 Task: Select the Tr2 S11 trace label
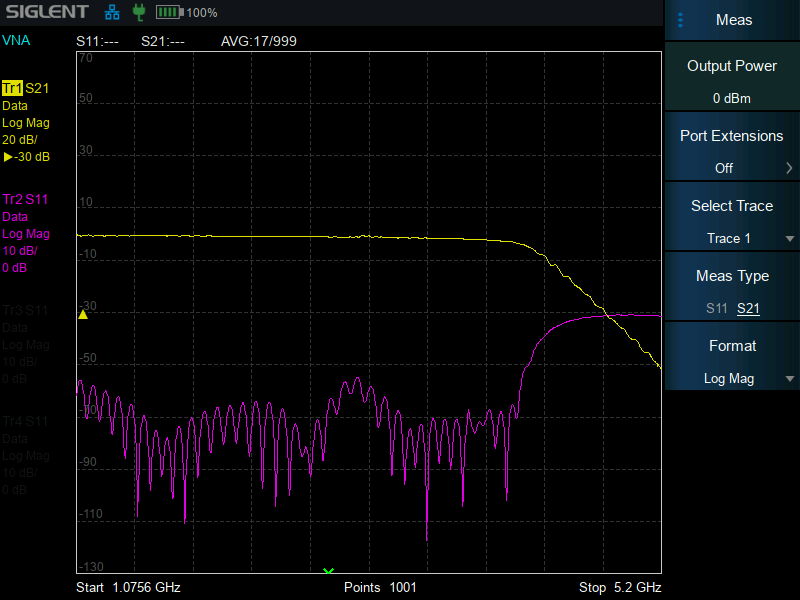26,199
